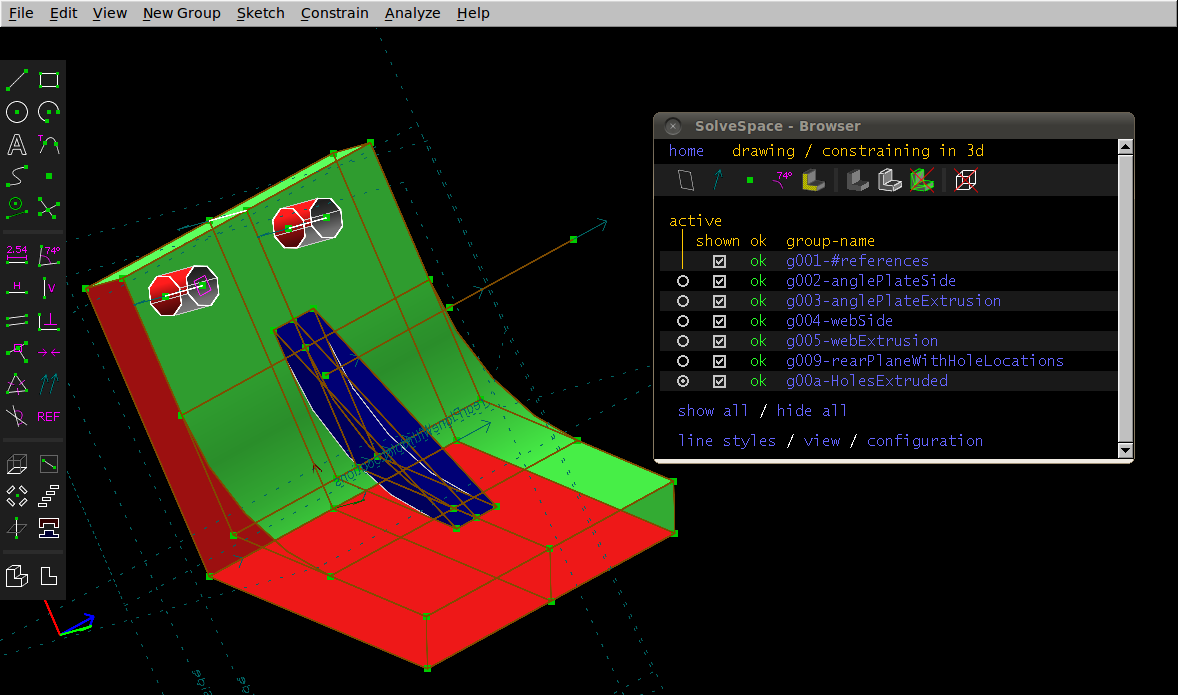This screenshot has height=695, width=1178.
Task: Click the REF reference dimension toggle
Action: pyautogui.click(x=49, y=416)
